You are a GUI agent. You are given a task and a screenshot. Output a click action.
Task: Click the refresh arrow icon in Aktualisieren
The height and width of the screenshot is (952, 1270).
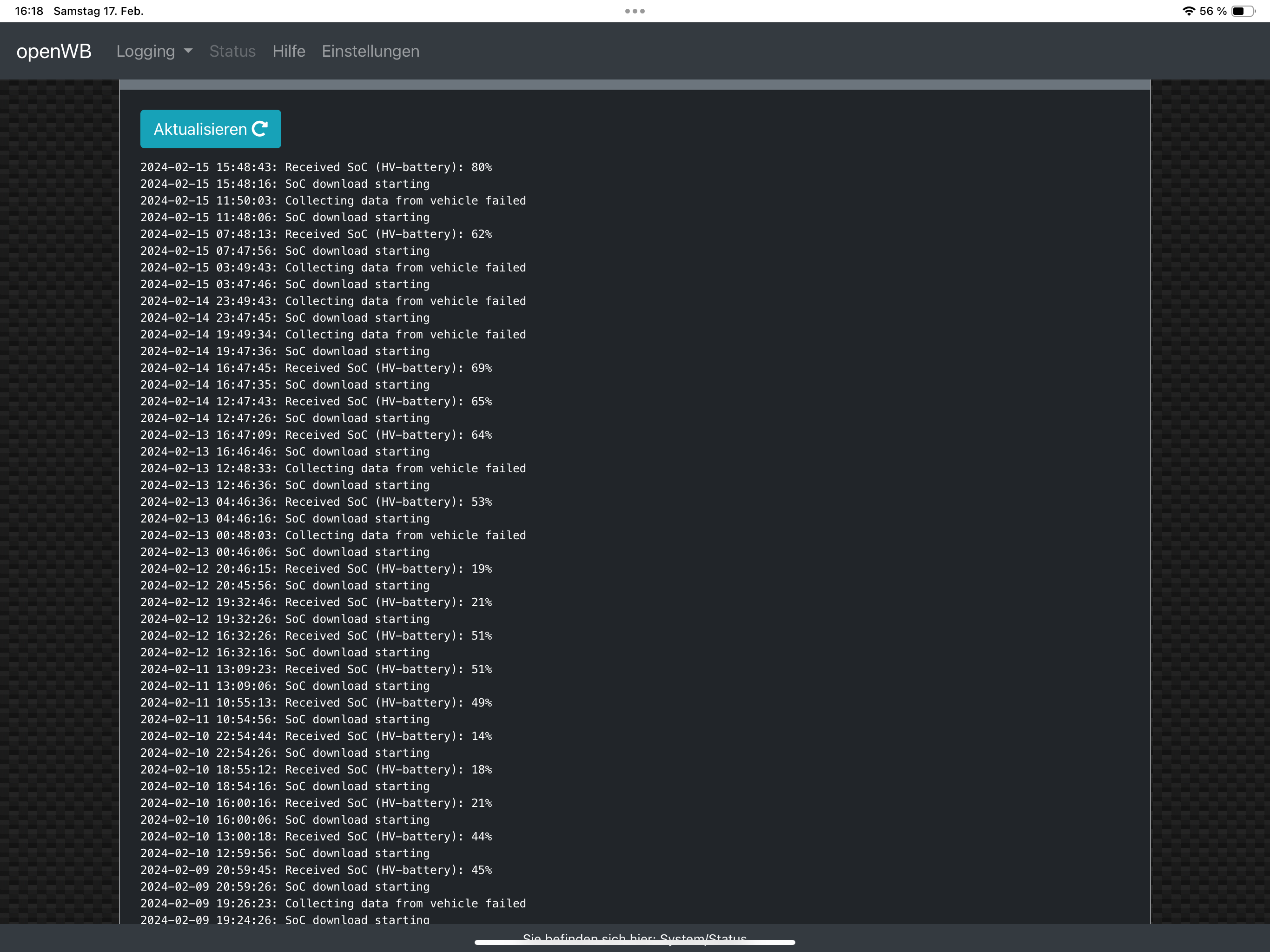coord(260,129)
